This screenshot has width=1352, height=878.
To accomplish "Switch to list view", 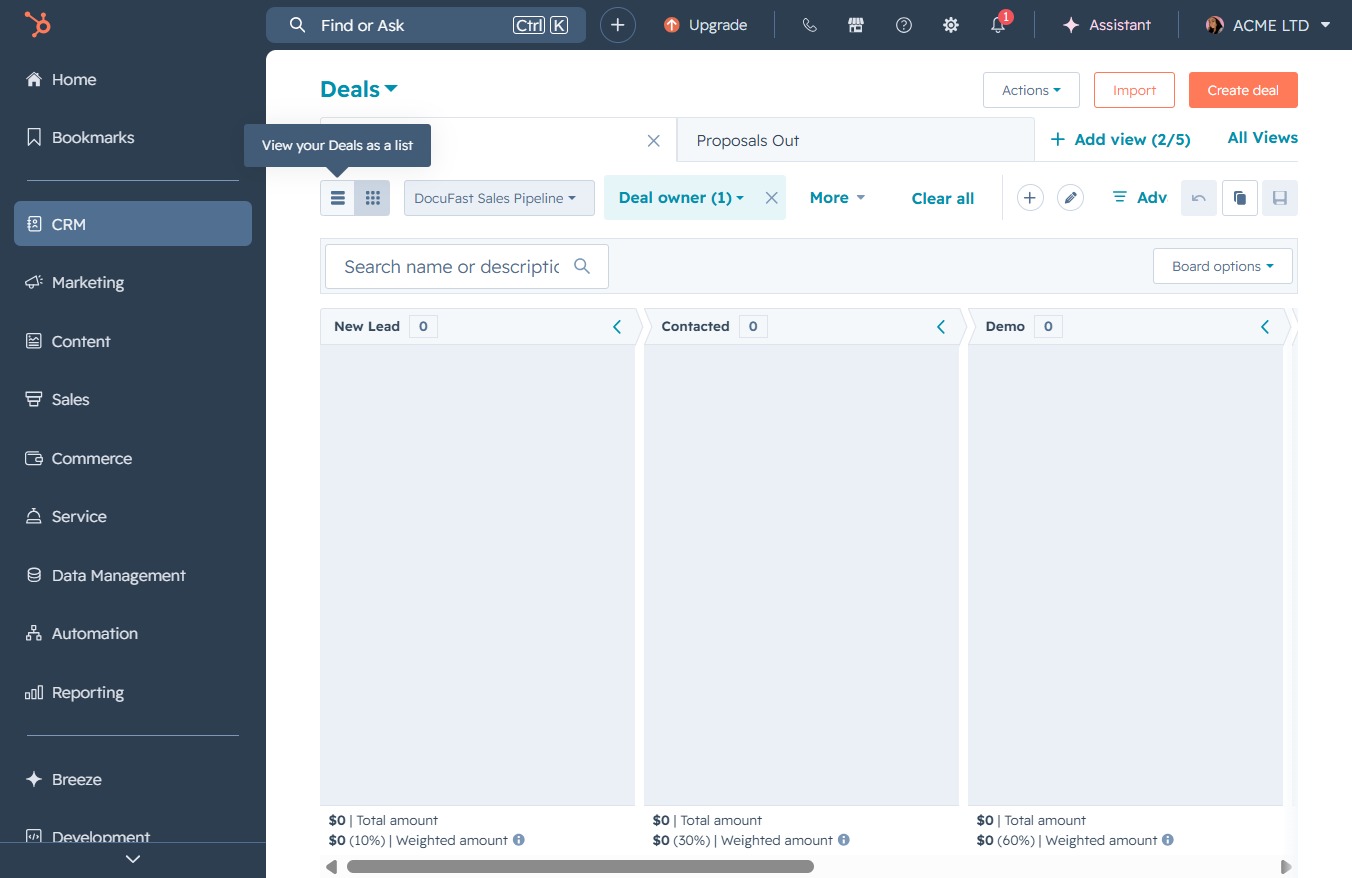I will (338, 198).
